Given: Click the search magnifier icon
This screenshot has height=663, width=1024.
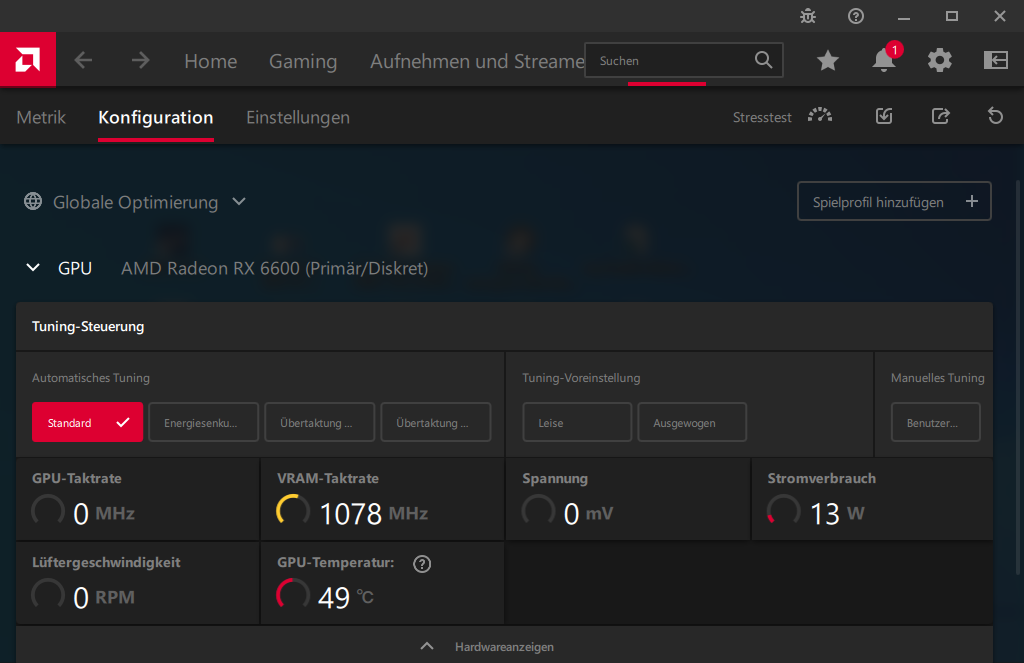Looking at the screenshot, I should (x=763, y=60).
